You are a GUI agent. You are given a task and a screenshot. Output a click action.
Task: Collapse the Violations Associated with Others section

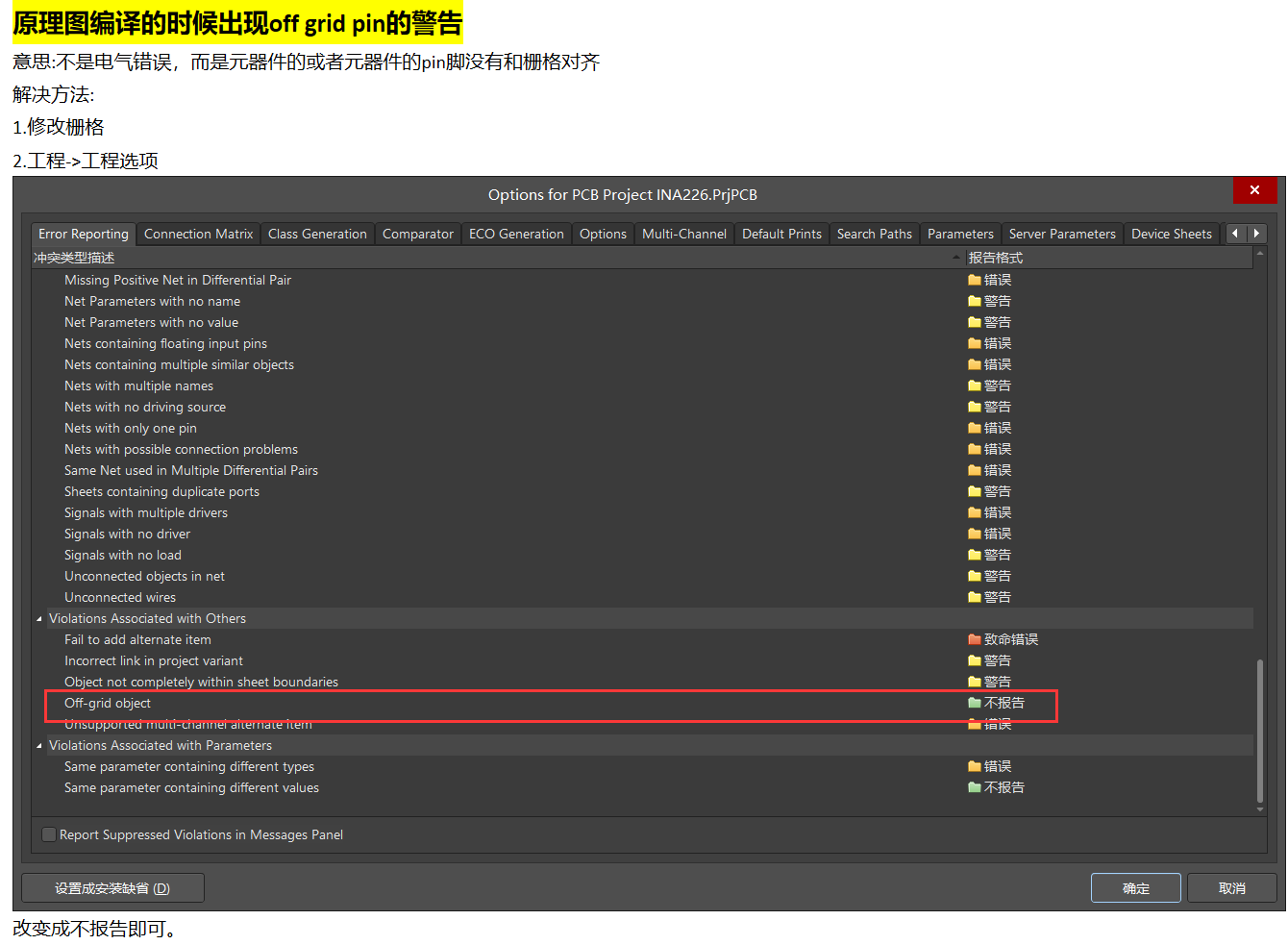pyautogui.click(x=38, y=618)
